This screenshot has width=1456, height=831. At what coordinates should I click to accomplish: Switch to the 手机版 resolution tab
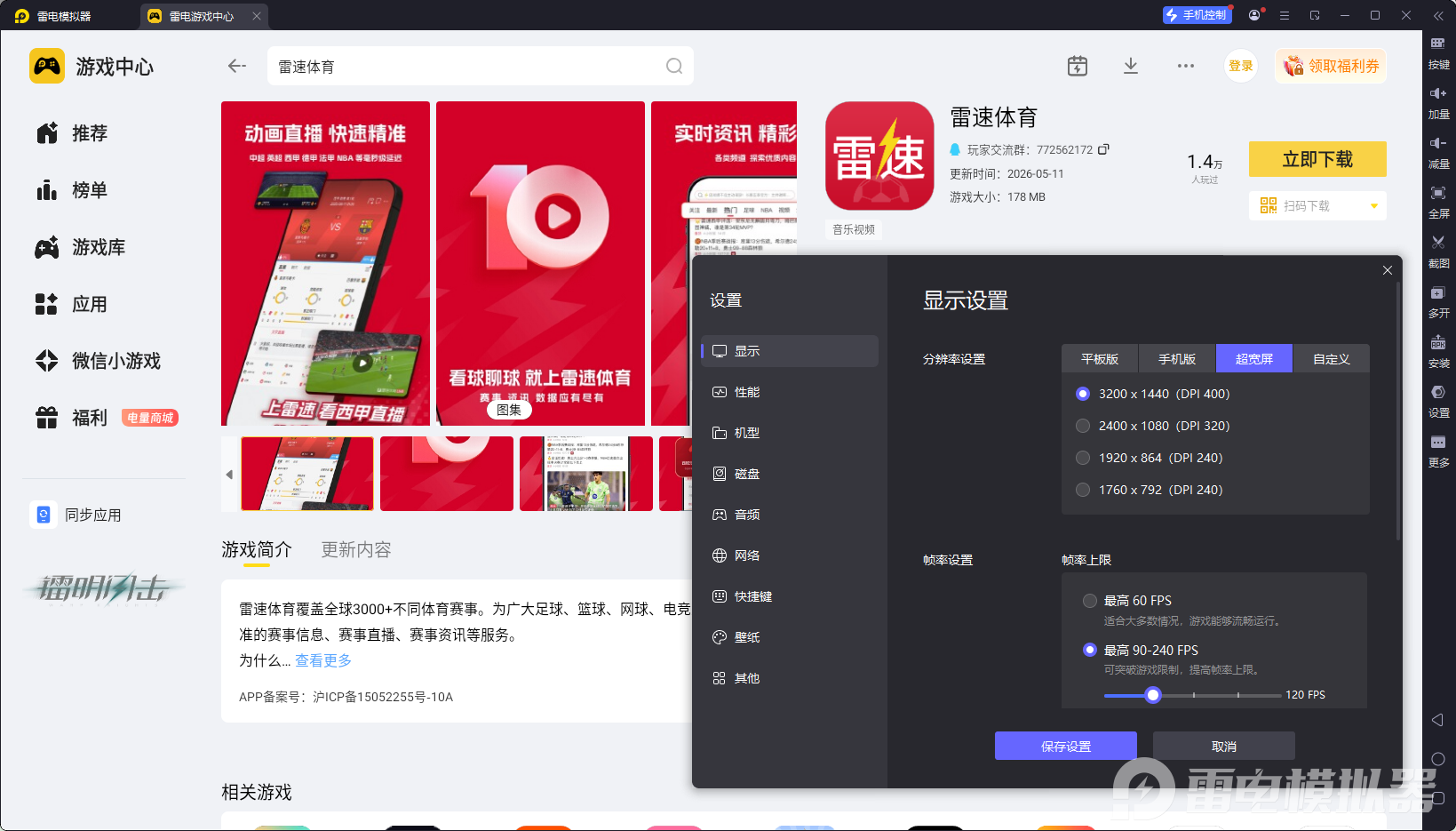1177,359
